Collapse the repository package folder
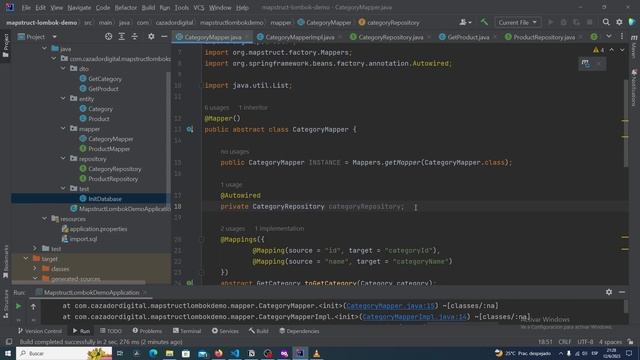The image size is (640, 360). (x=63, y=158)
